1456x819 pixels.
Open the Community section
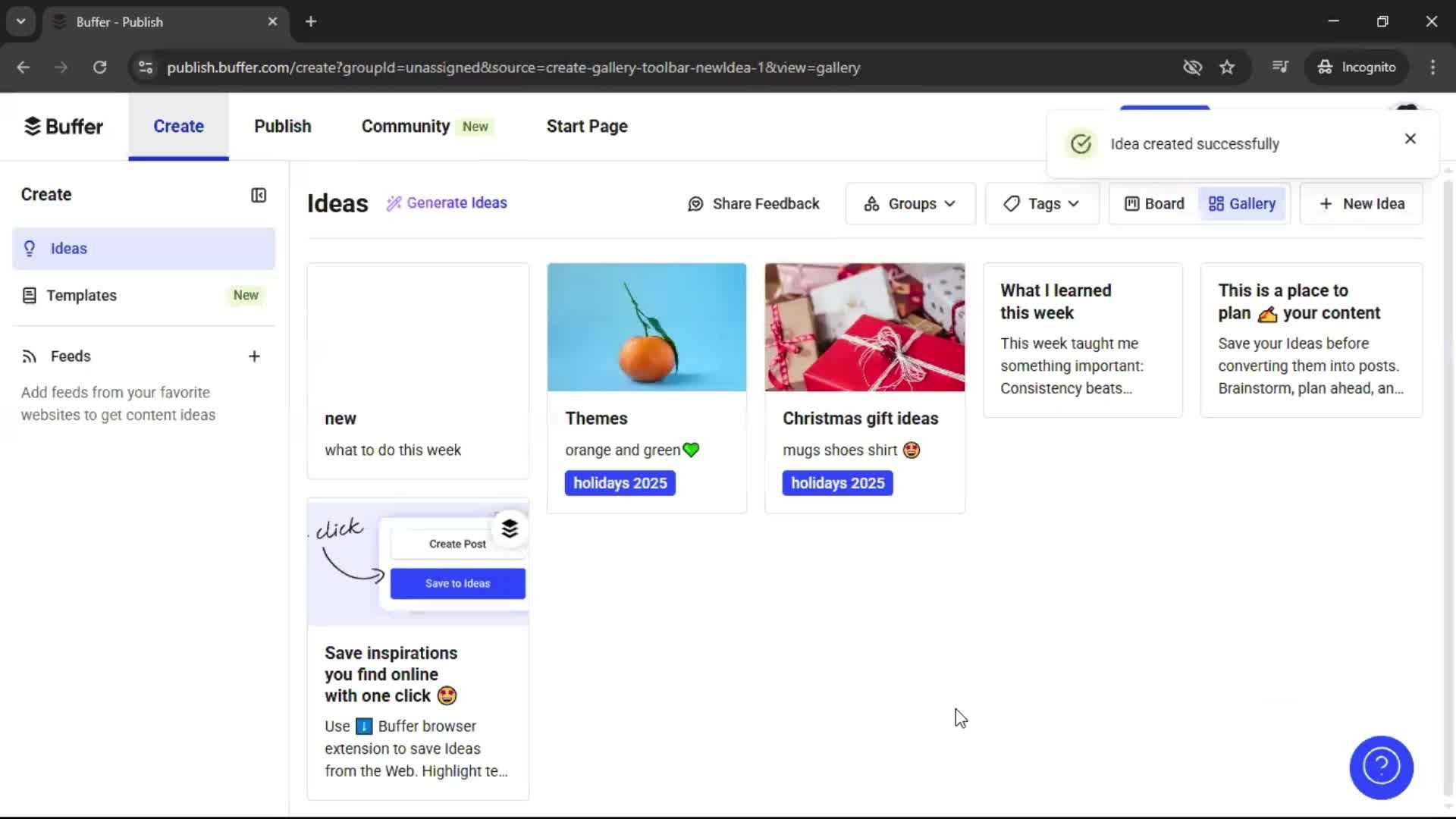pyautogui.click(x=404, y=126)
